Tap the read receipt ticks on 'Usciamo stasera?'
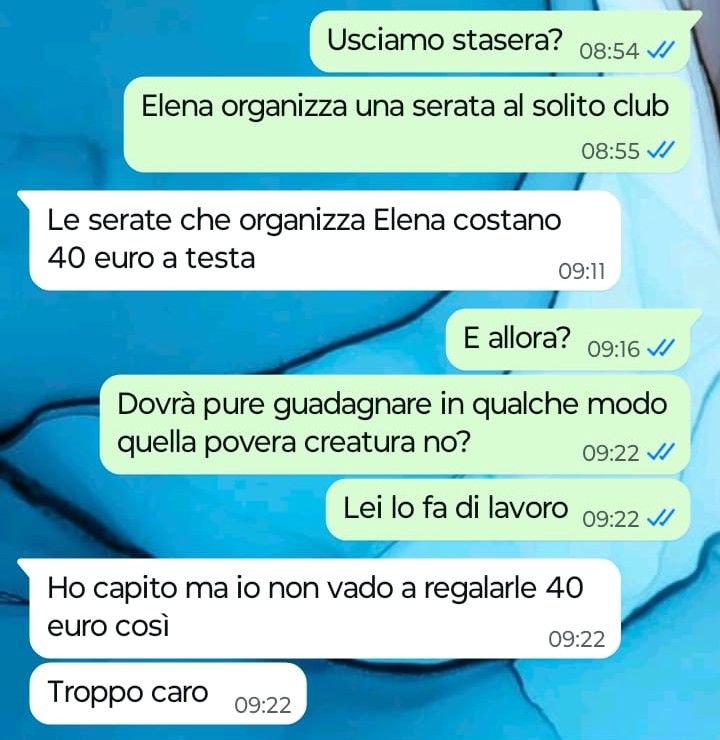 pyautogui.click(x=660, y=50)
